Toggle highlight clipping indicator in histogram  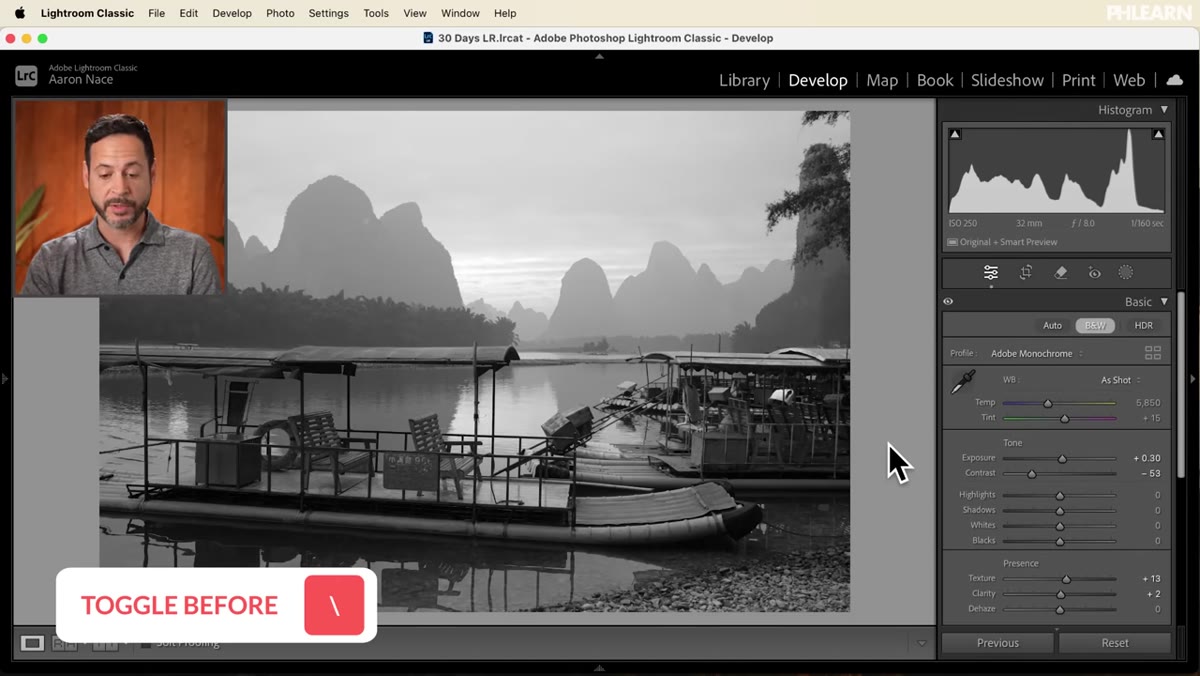(x=1158, y=134)
